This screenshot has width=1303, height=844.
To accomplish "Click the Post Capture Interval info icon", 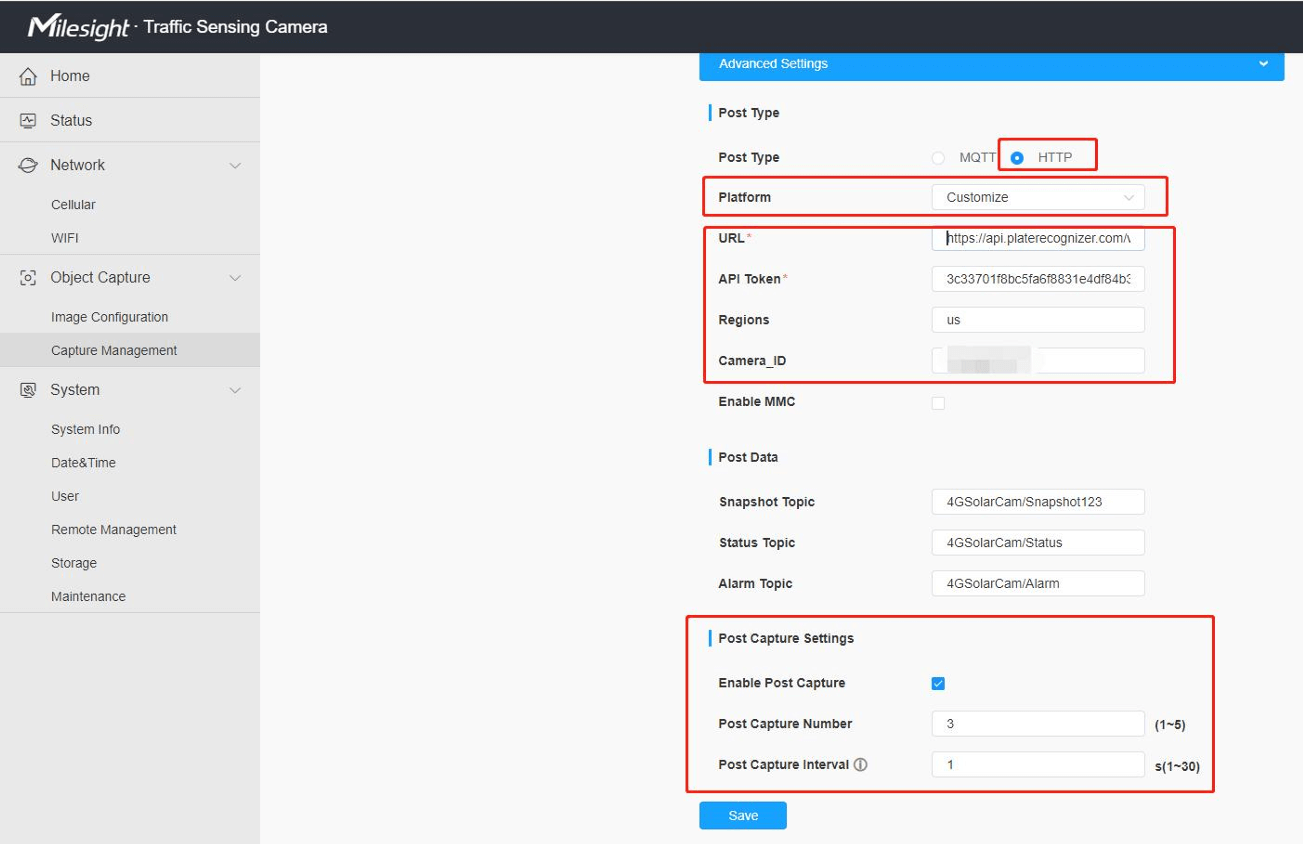I will click(860, 765).
